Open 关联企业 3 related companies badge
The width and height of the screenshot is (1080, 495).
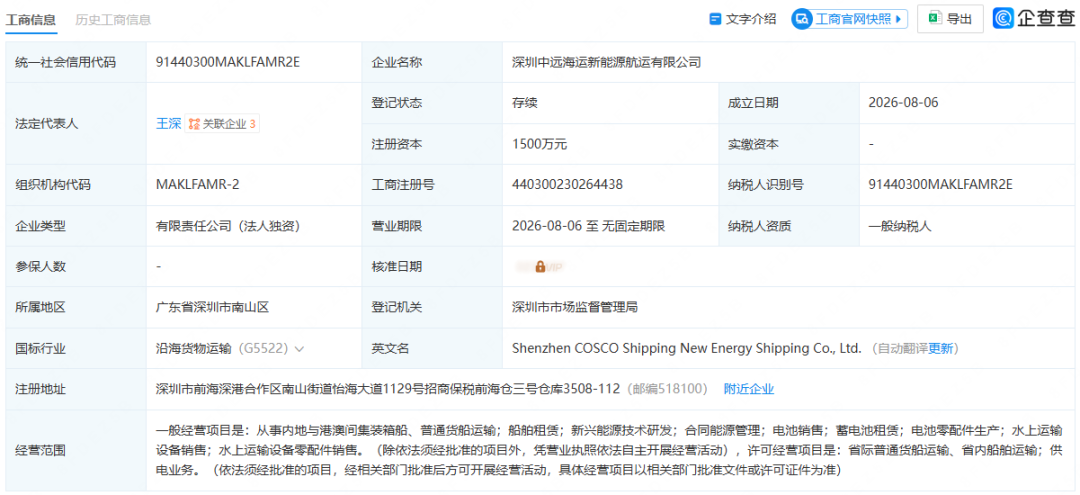coord(222,124)
